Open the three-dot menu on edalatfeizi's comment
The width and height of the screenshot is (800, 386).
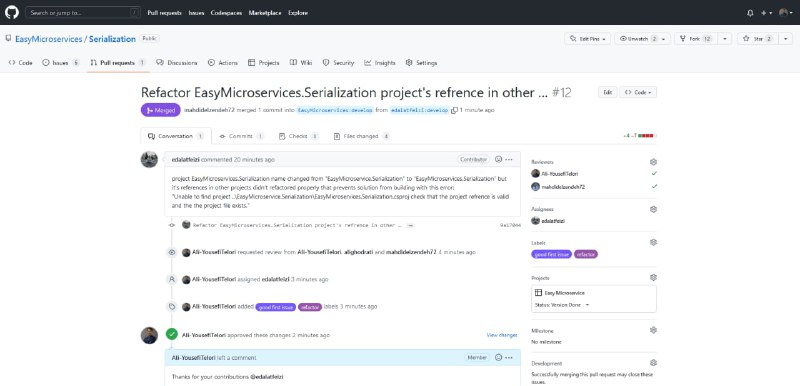coord(509,160)
